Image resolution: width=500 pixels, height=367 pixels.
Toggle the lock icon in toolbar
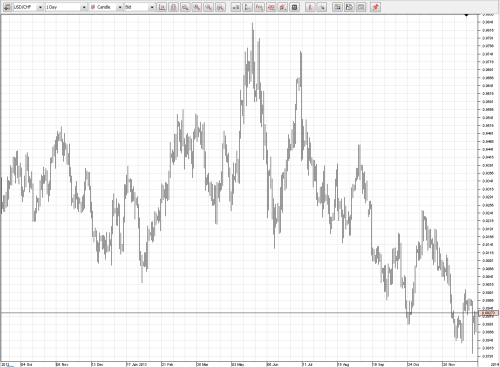(x=173, y=7)
